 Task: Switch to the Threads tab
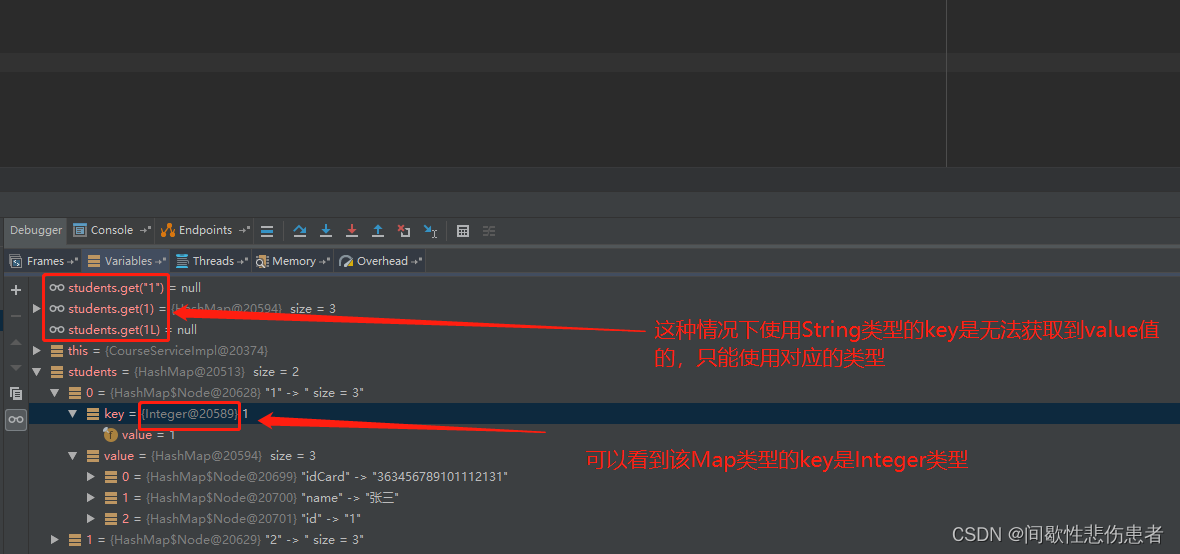coord(212,261)
